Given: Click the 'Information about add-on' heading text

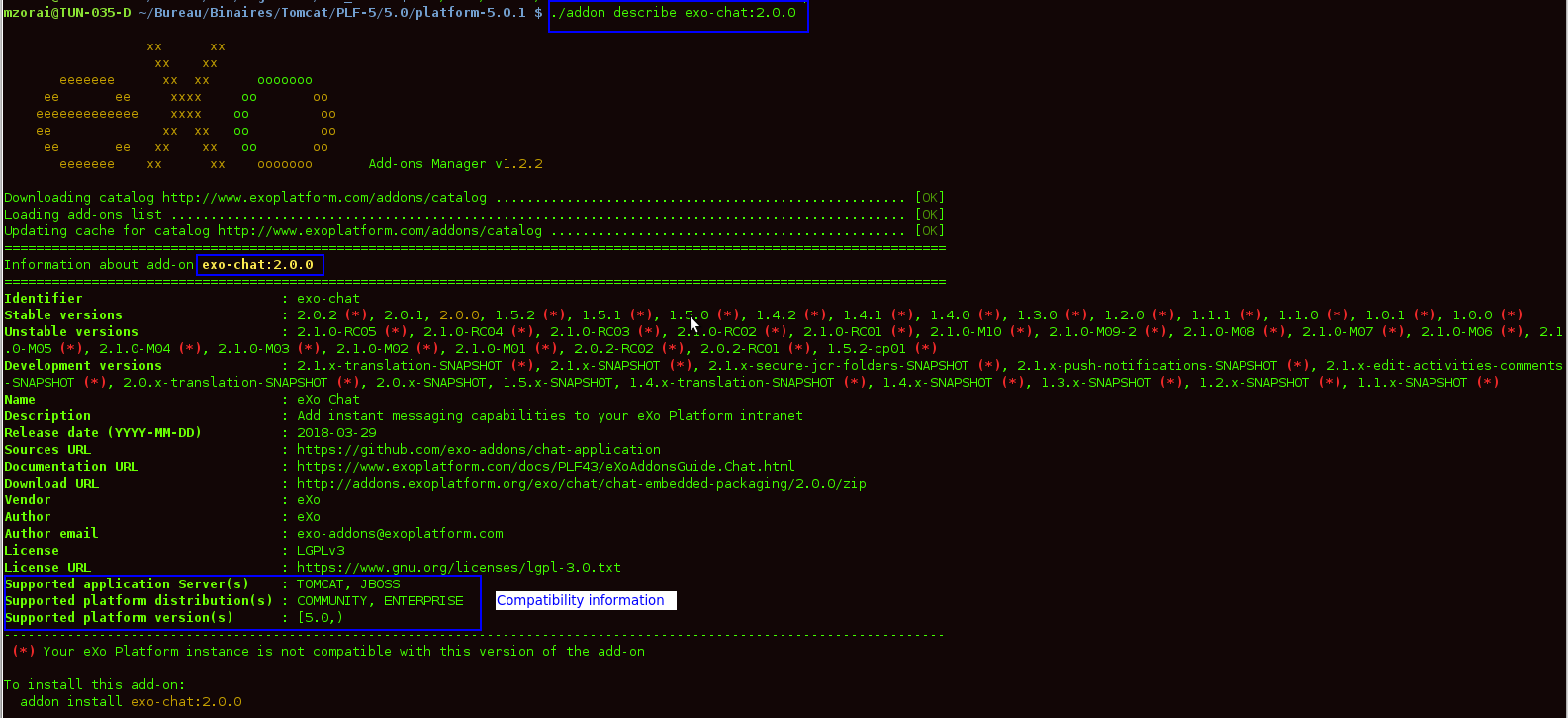Looking at the screenshot, I should click(x=99, y=264).
